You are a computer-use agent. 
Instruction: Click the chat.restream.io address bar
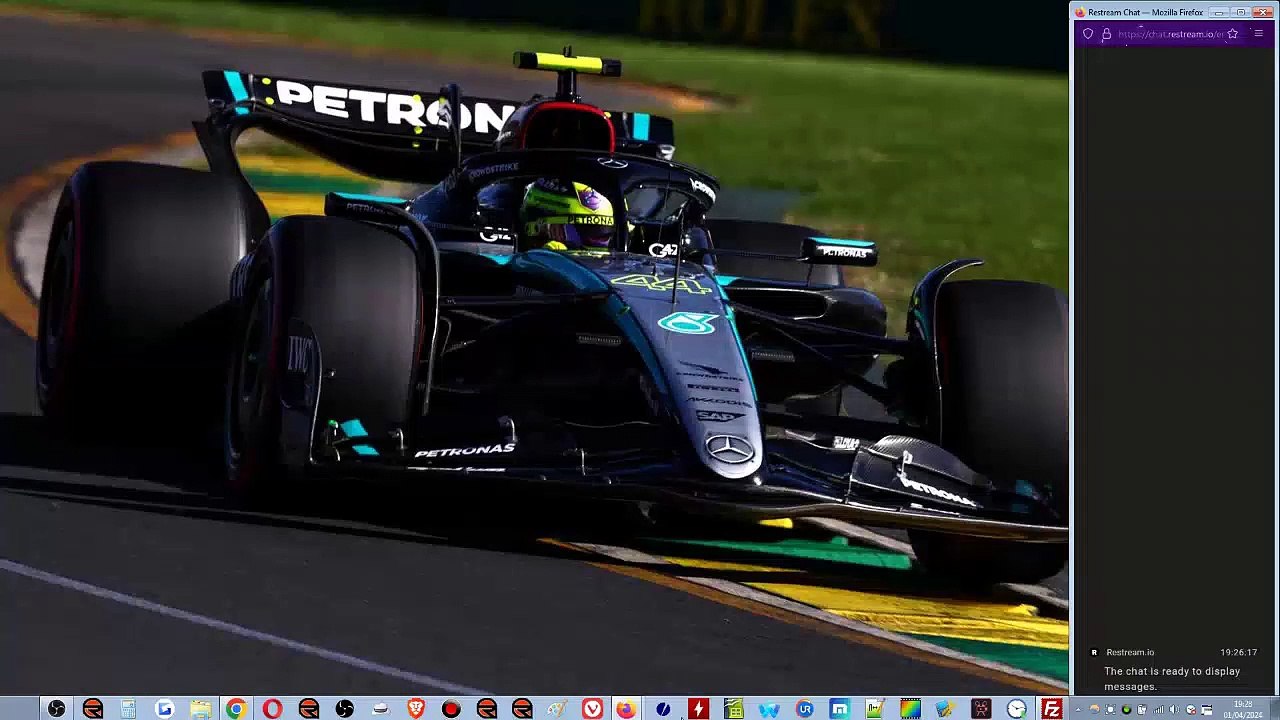click(x=1170, y=34)
